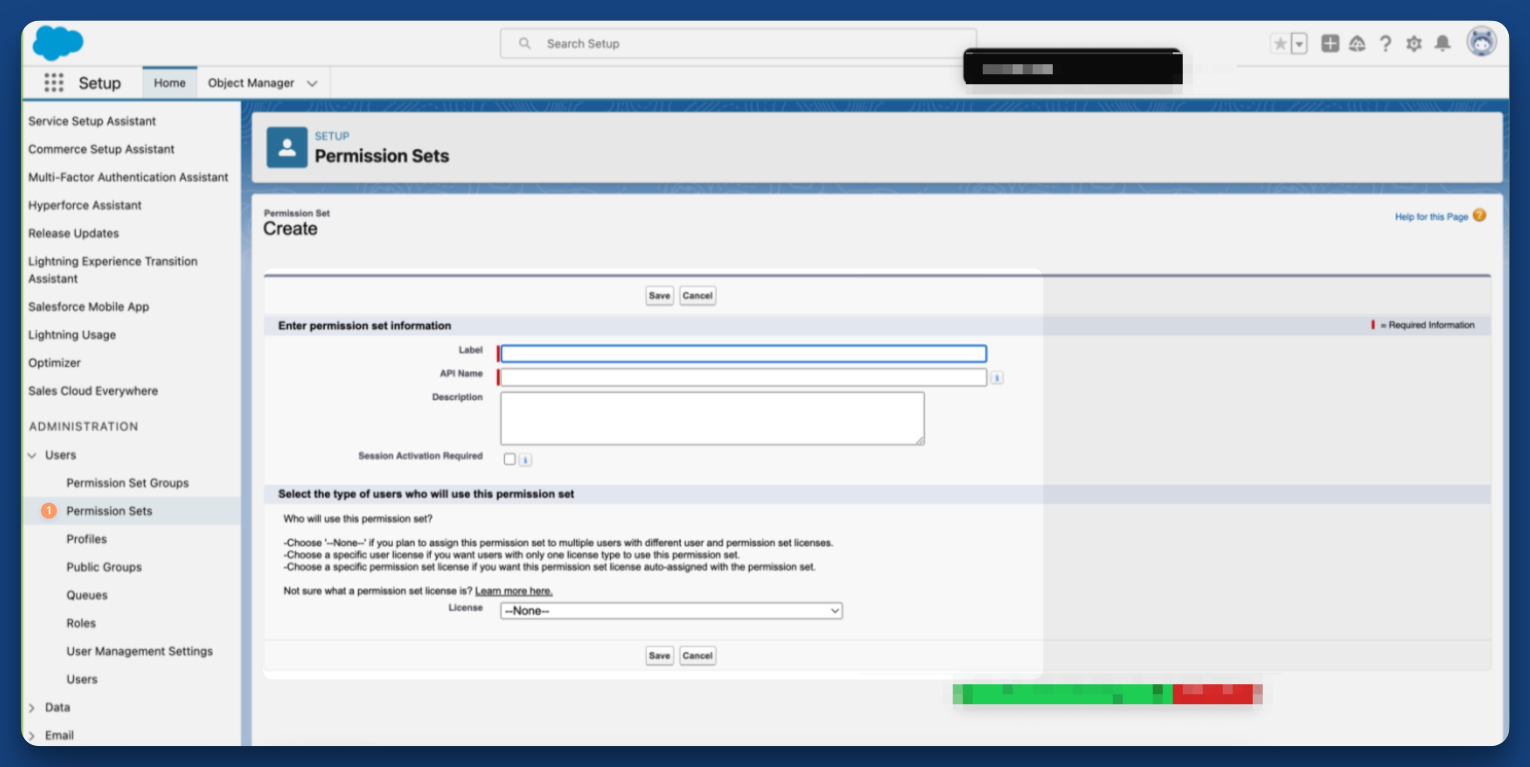Expand the Email section in the sidebar
The image size is (1530, 767).
pyautogui.click(x=33, y=735)
